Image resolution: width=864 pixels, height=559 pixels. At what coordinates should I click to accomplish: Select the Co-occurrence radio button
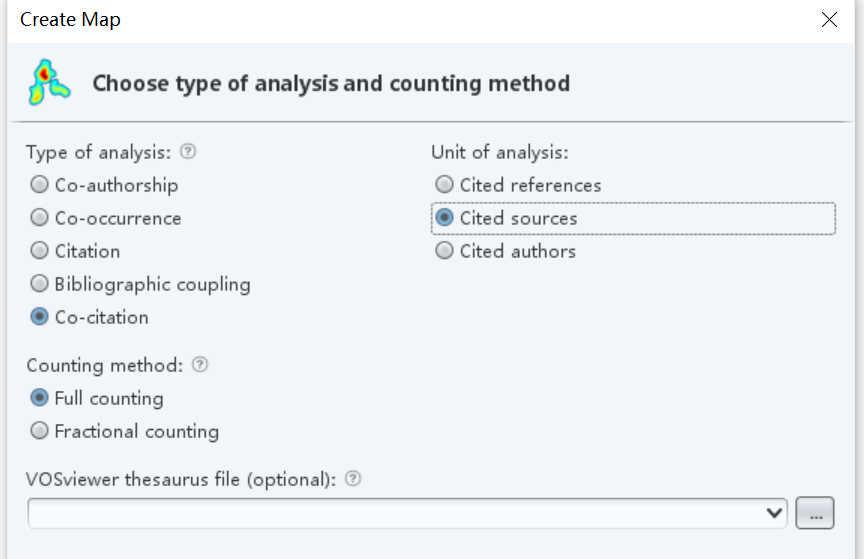(x=40, y=218)
